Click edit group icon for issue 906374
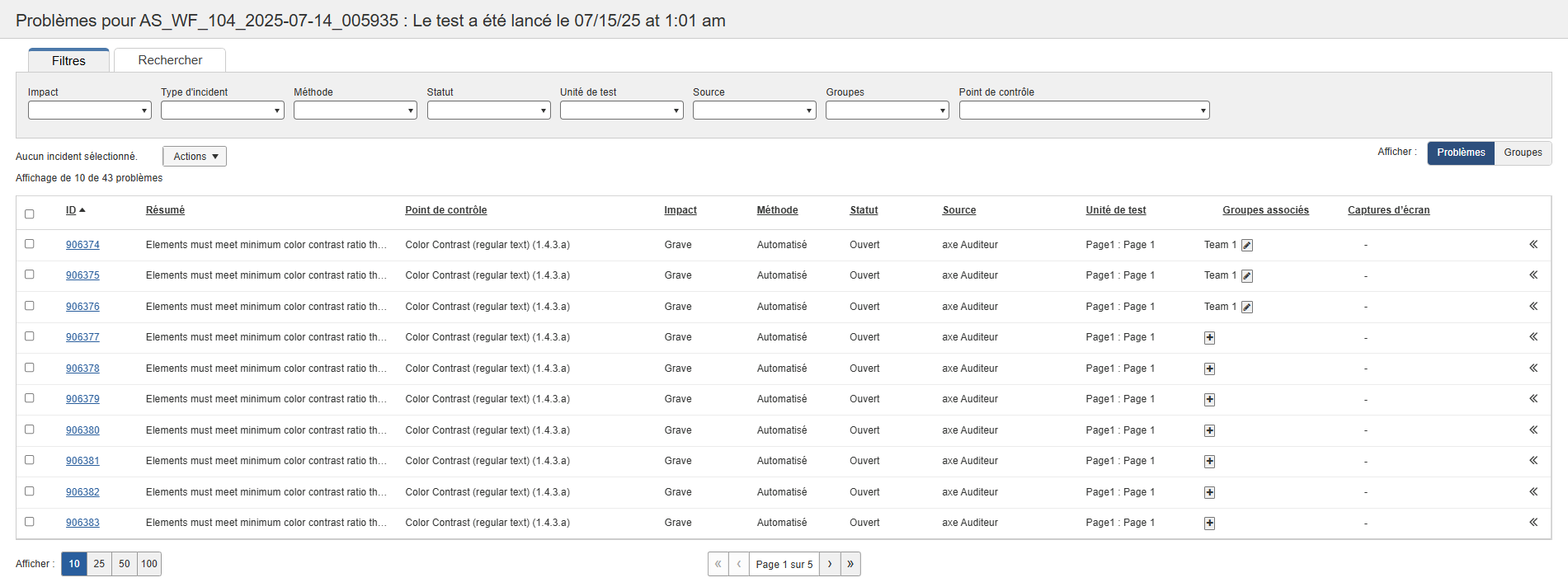Image resolution: width=1568 pixels, height=587 pixels. [x=1247, y=245]
